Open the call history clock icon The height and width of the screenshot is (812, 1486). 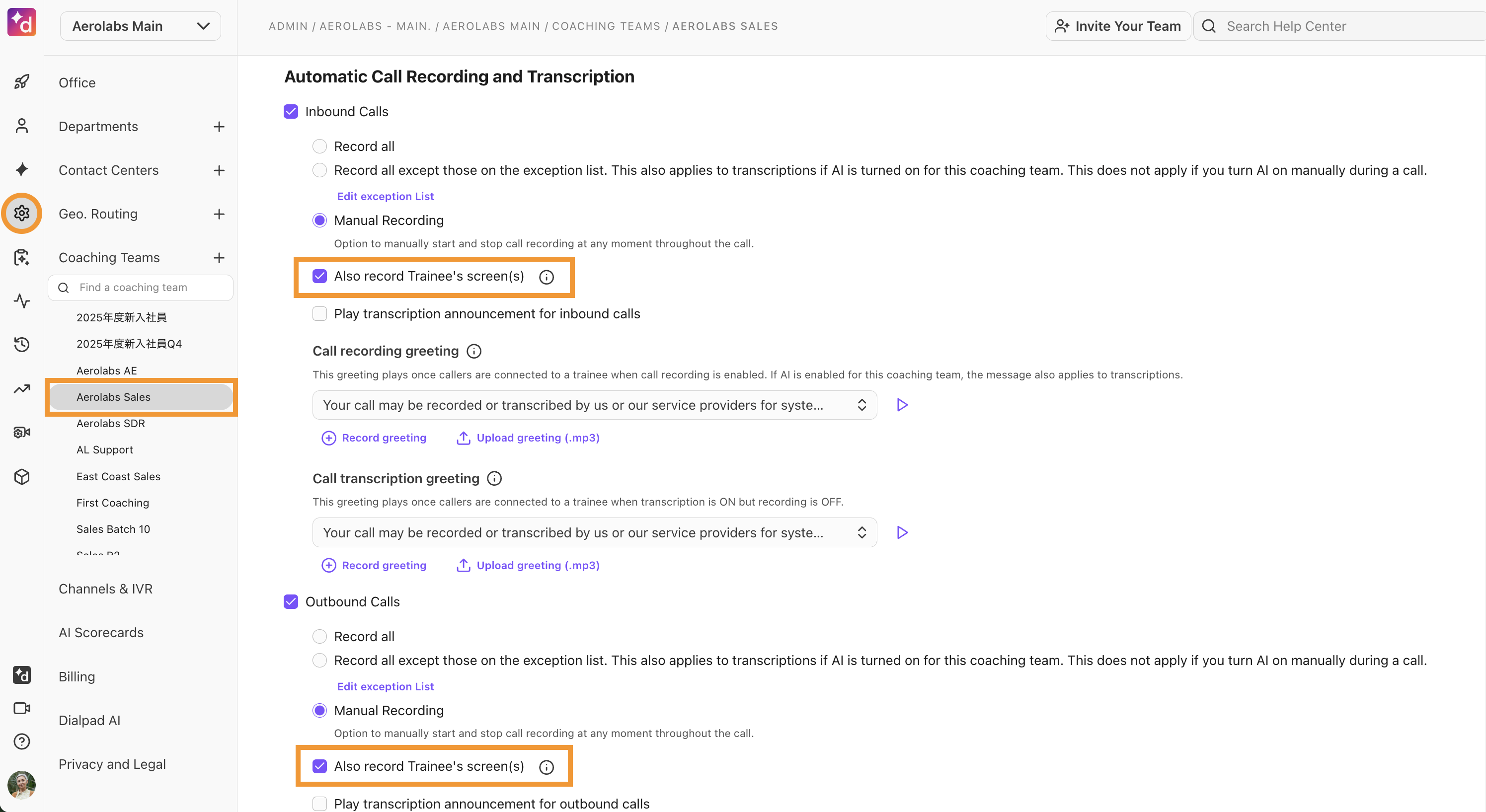point(21,345)
